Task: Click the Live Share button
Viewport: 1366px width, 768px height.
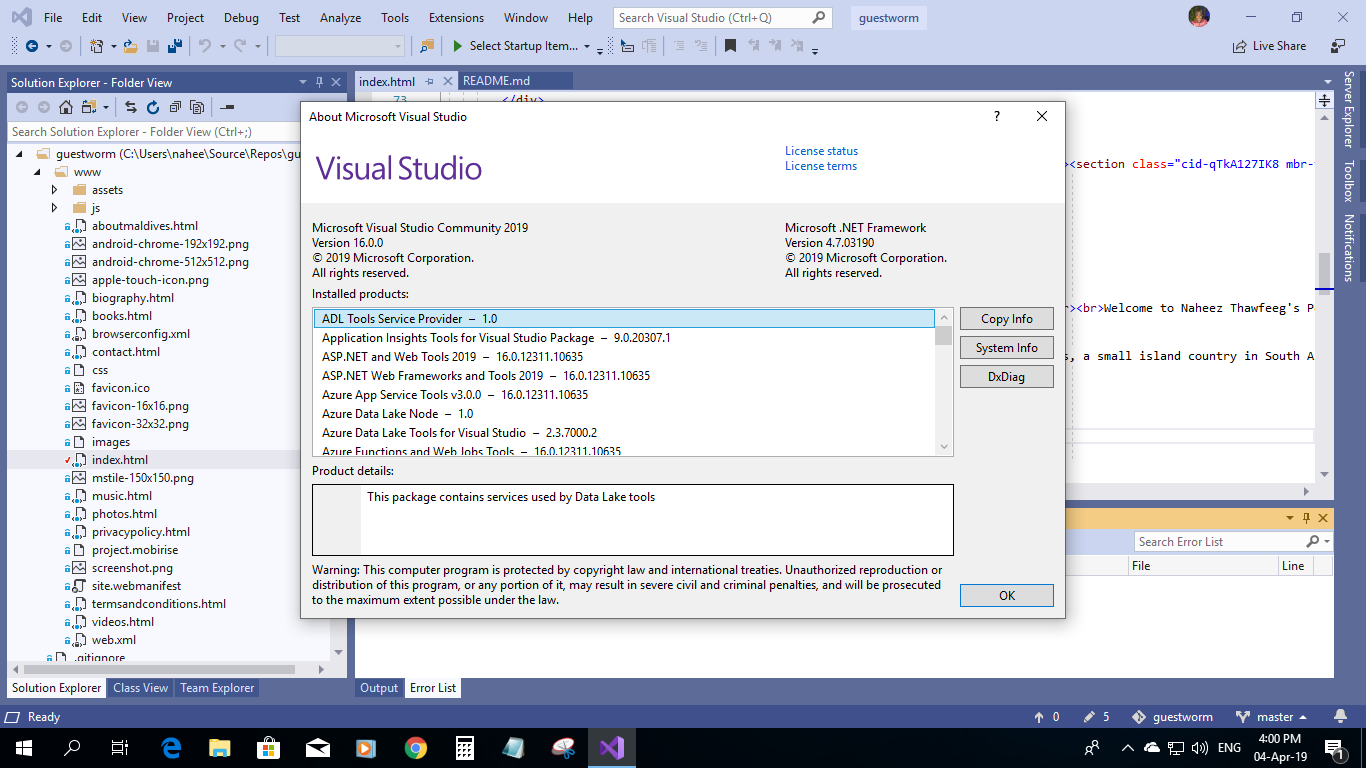Action: click(1270, 46)
